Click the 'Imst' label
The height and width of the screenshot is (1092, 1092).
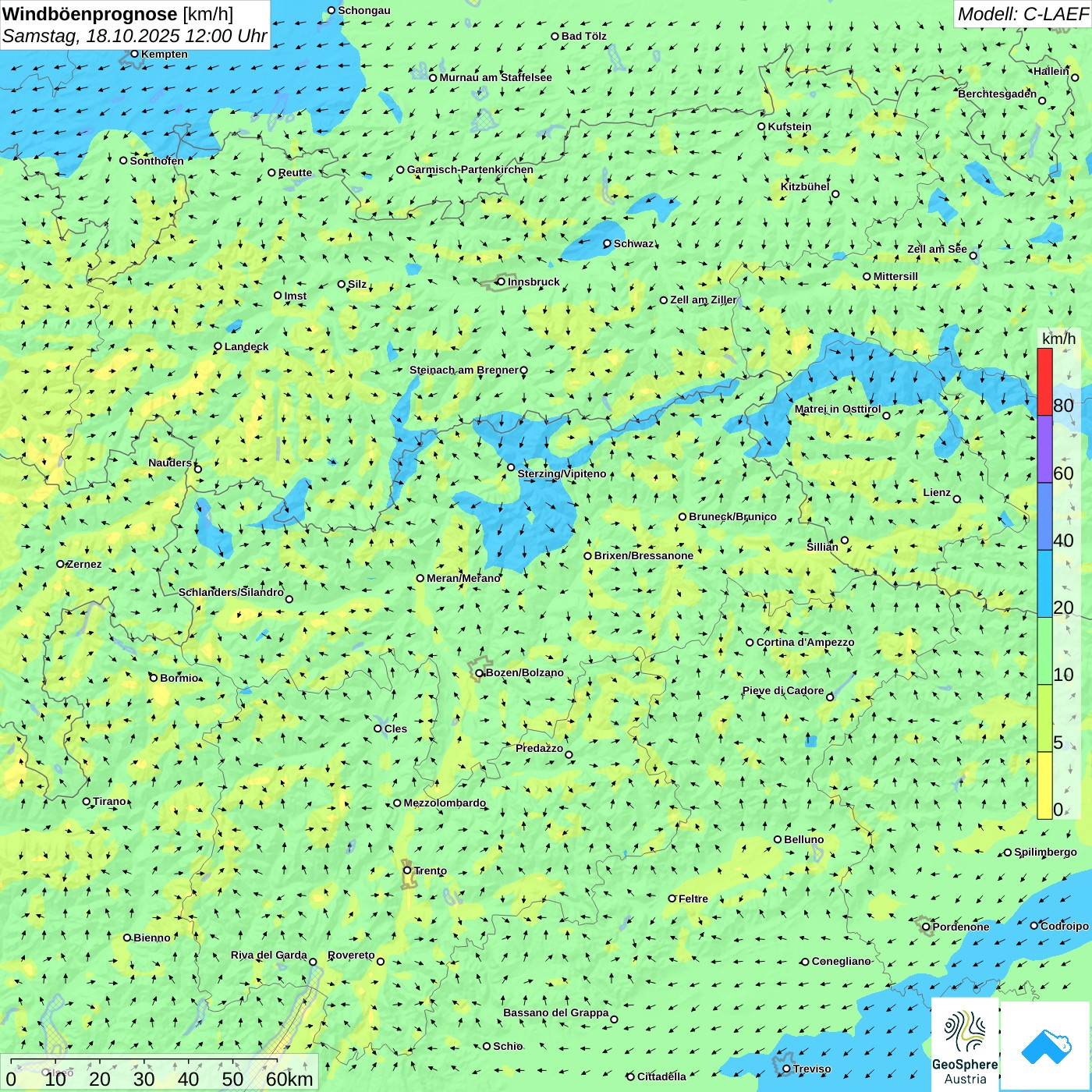coord(296,296)
